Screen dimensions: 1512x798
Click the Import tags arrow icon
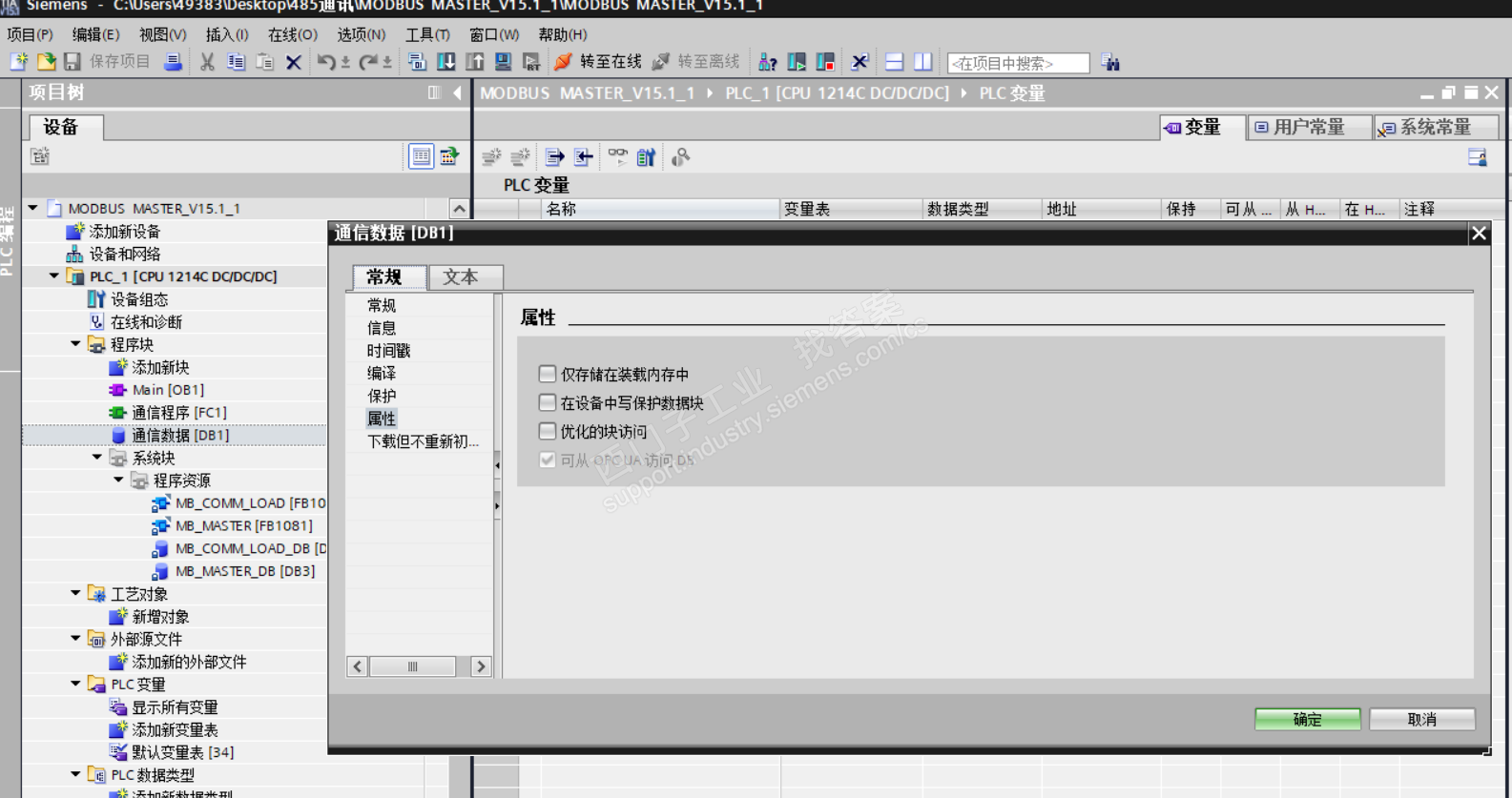coord(583,157)
